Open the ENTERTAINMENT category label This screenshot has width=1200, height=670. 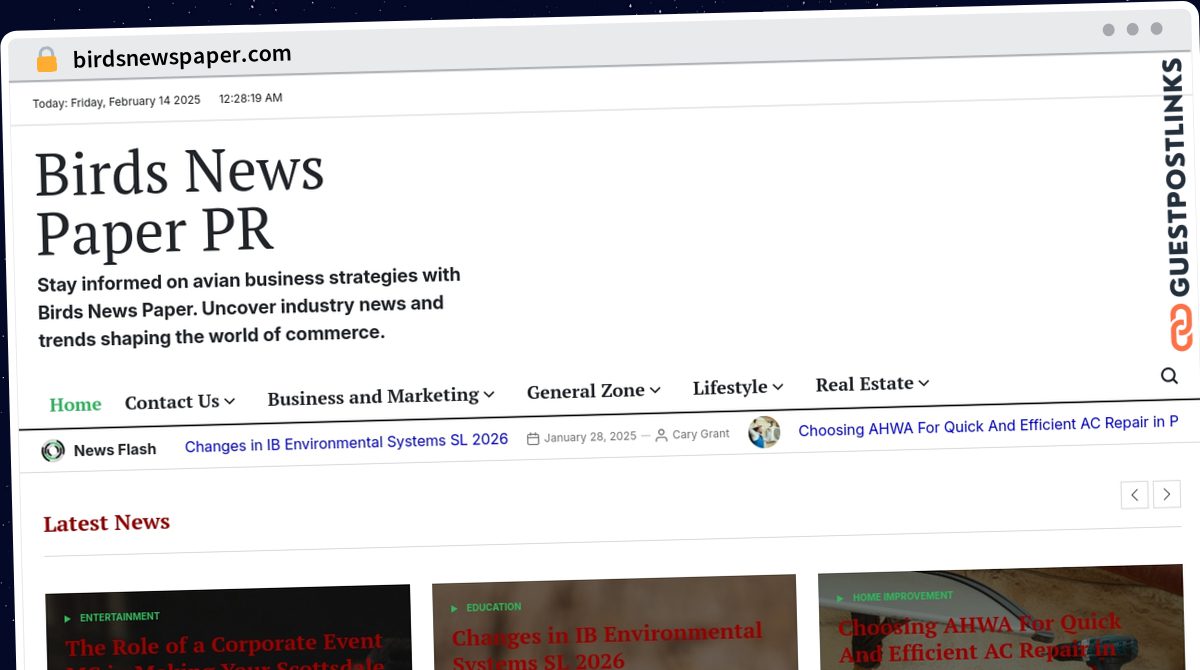[120, 617]
